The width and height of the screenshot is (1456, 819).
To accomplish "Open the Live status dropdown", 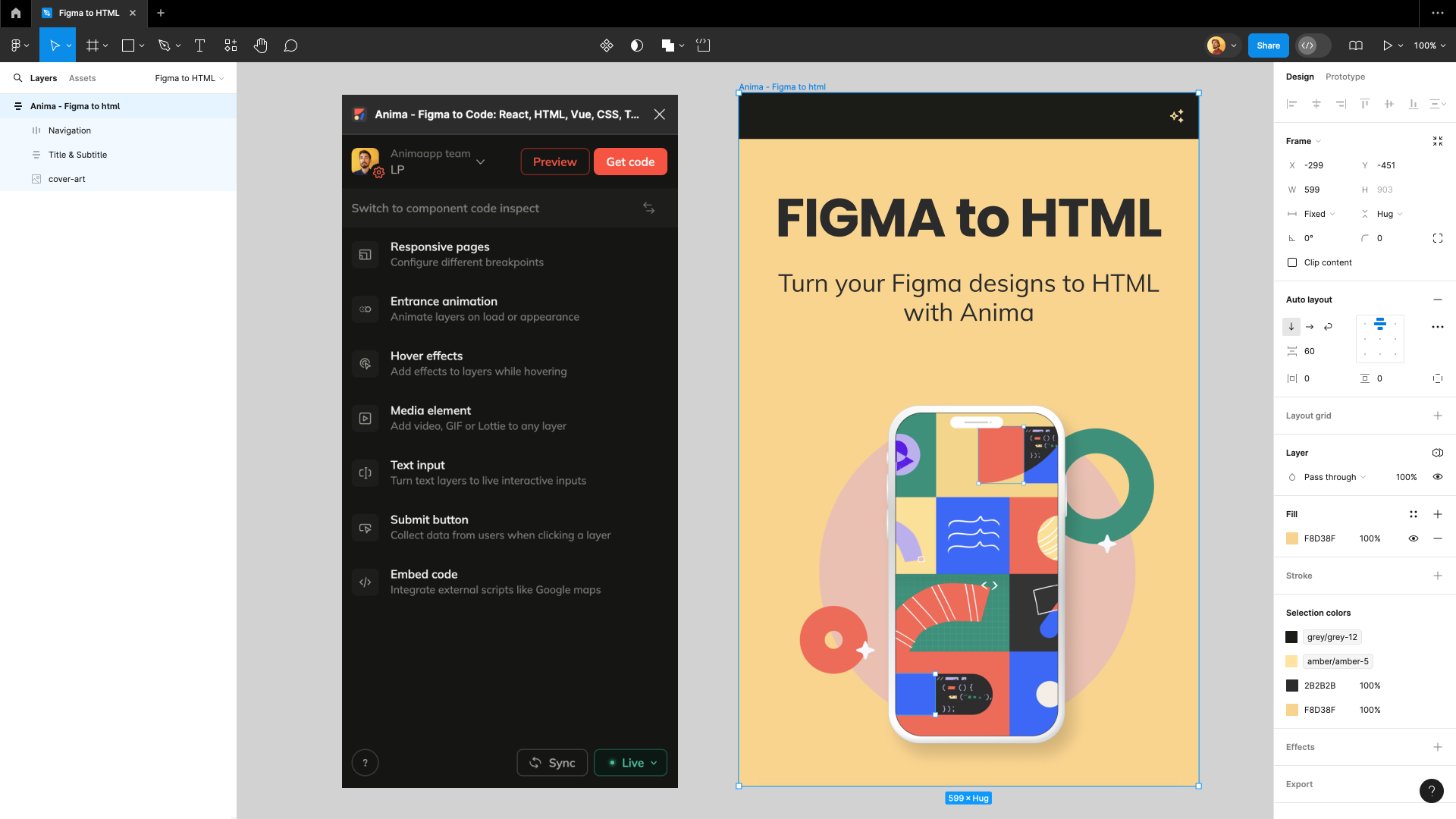I will (631, 763).
